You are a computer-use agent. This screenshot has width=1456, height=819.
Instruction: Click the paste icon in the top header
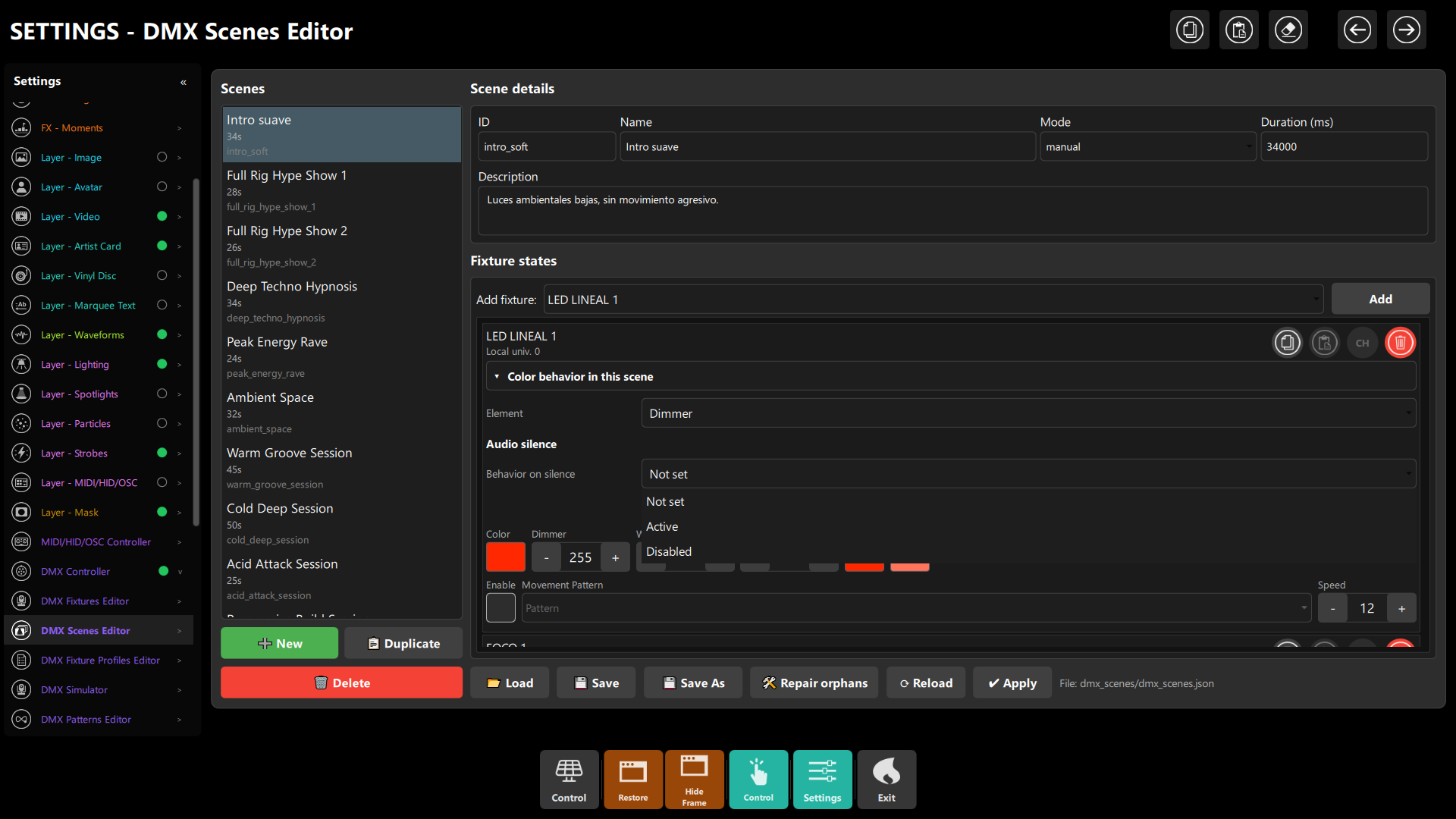[1239, 30]
